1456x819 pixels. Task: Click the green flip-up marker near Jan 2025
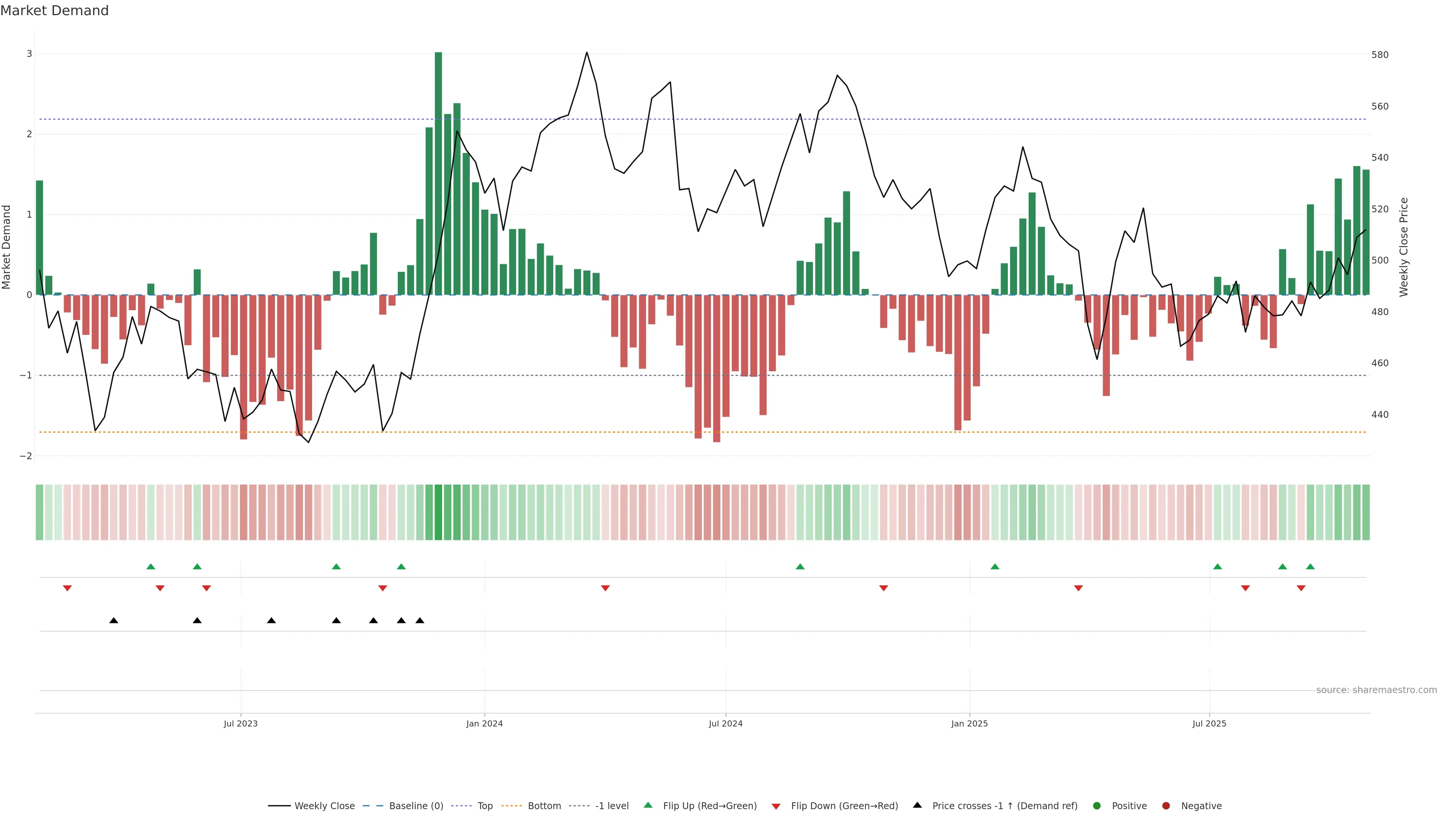[995, 566]
